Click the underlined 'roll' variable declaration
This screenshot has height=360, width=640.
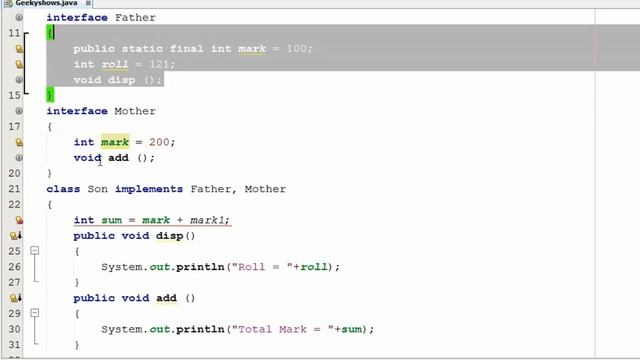(115, 64)
